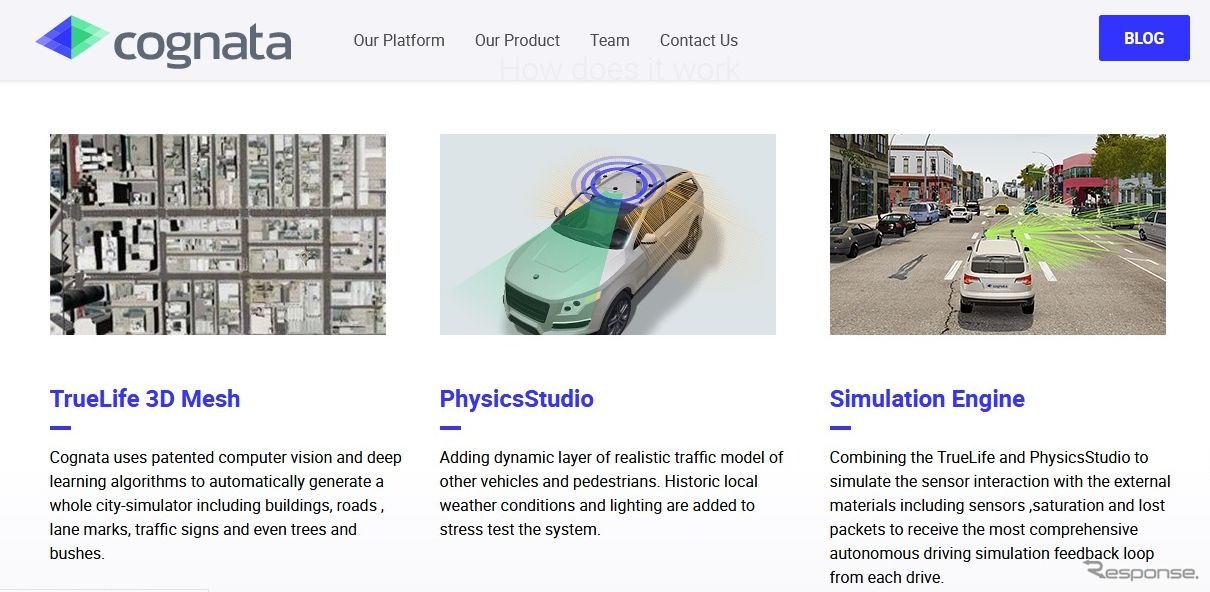Open the Contact Us link
Screen dimensions: 1210x592
[x=698, y=40]
